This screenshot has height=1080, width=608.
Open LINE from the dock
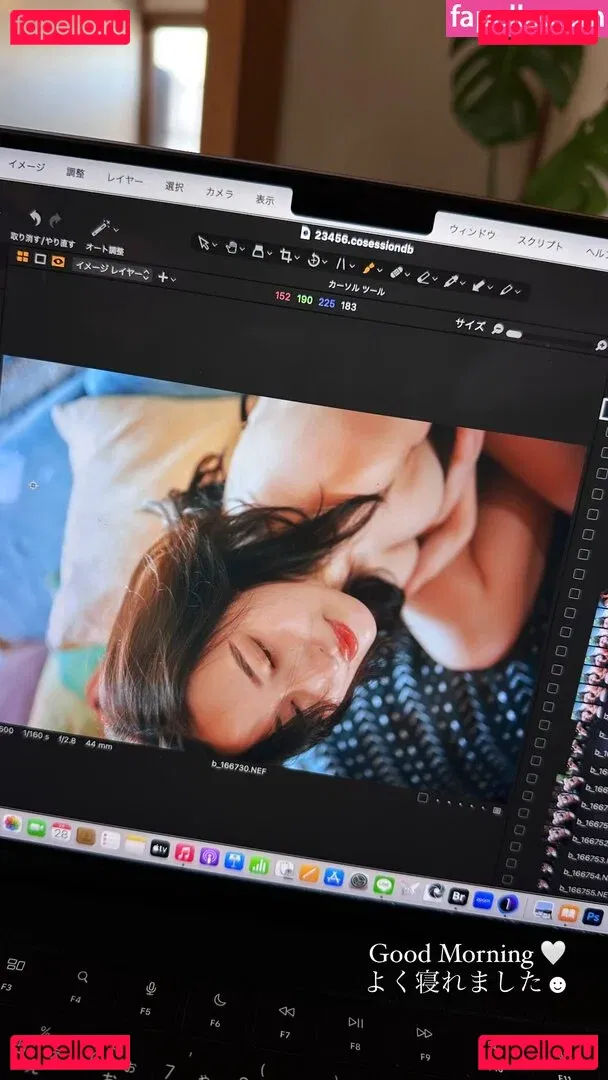[x=384, y=884]
